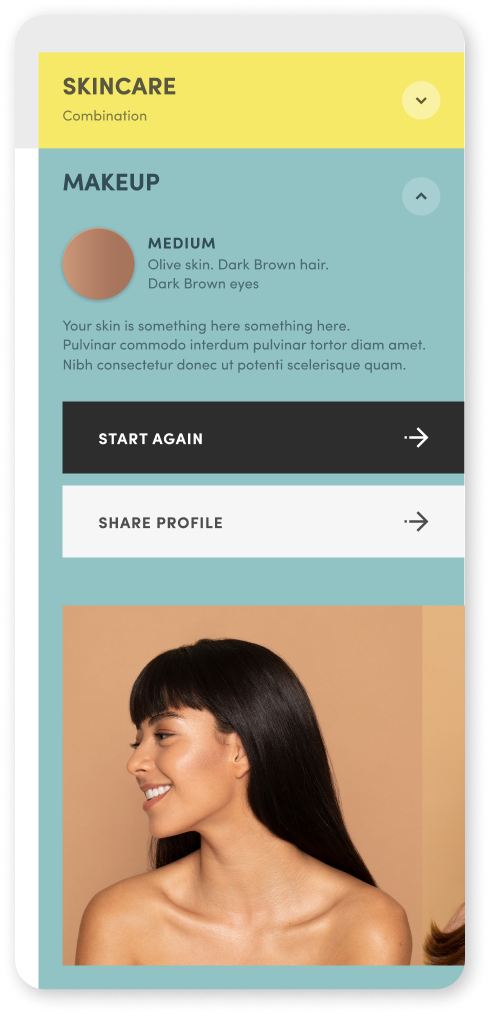Select the MAKEUP section header
490x1015 pixels.
[x=111, y=183]
